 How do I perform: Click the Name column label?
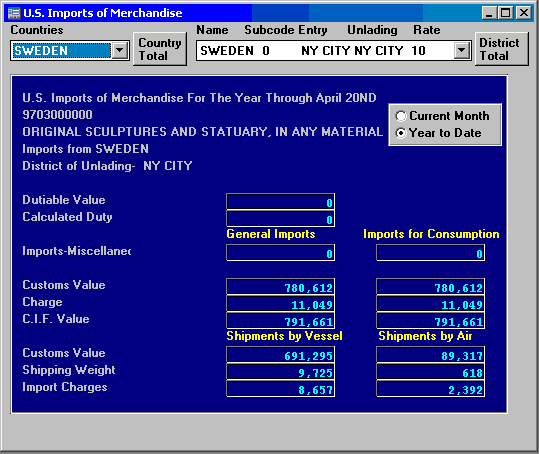tap(212, 30)
